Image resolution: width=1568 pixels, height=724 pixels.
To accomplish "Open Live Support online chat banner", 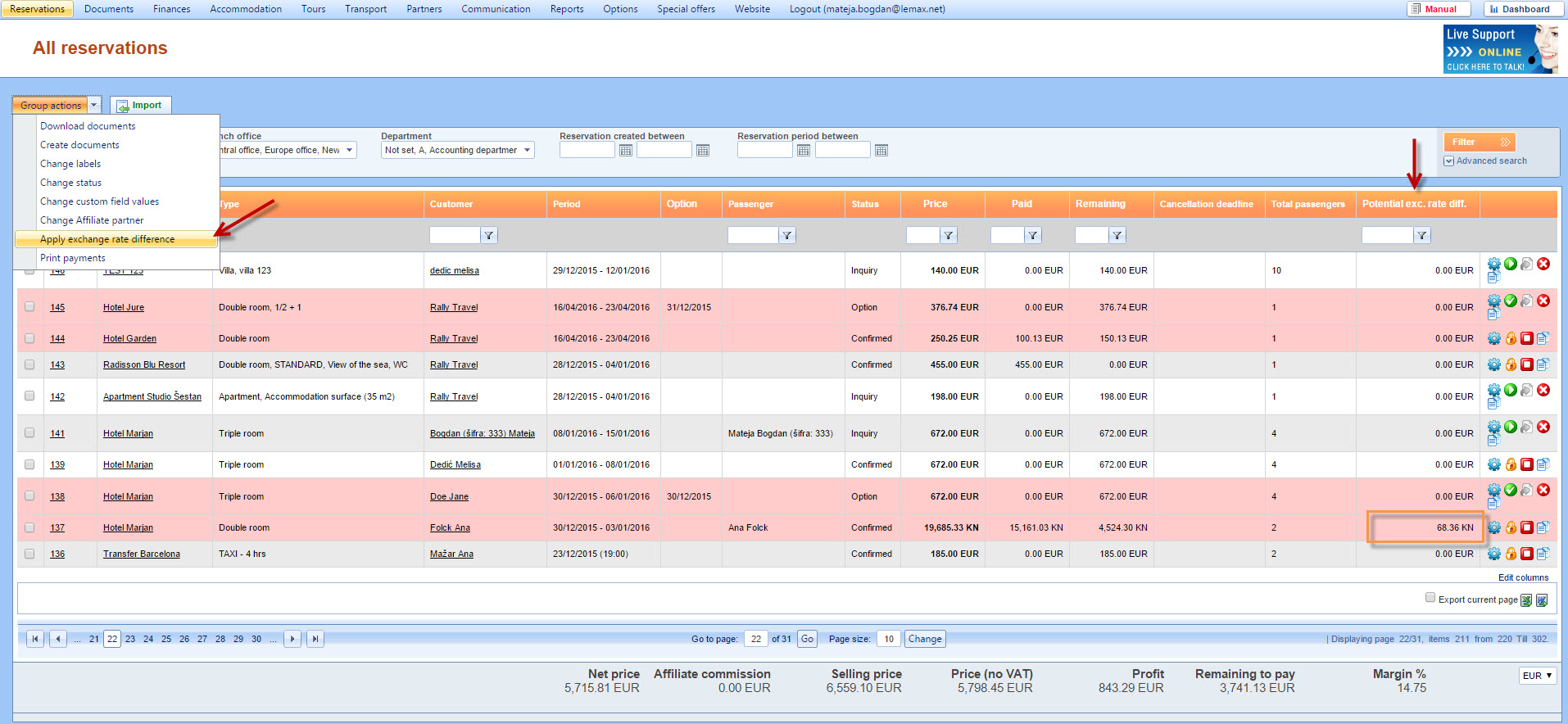I will pyautogui.click(x=1501, y=49).
